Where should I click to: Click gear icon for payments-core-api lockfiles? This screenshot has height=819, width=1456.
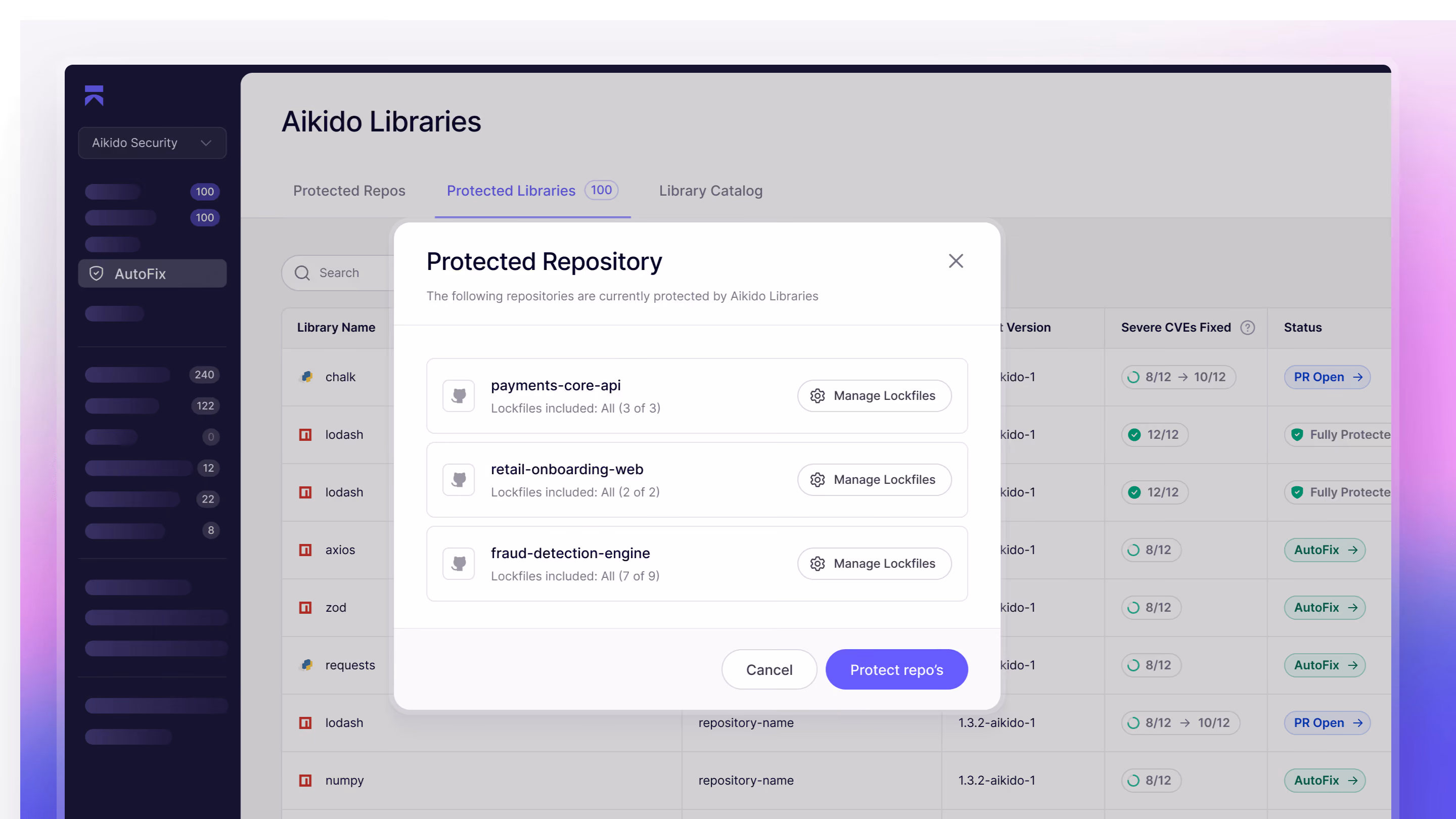click(x=817, y=396)
